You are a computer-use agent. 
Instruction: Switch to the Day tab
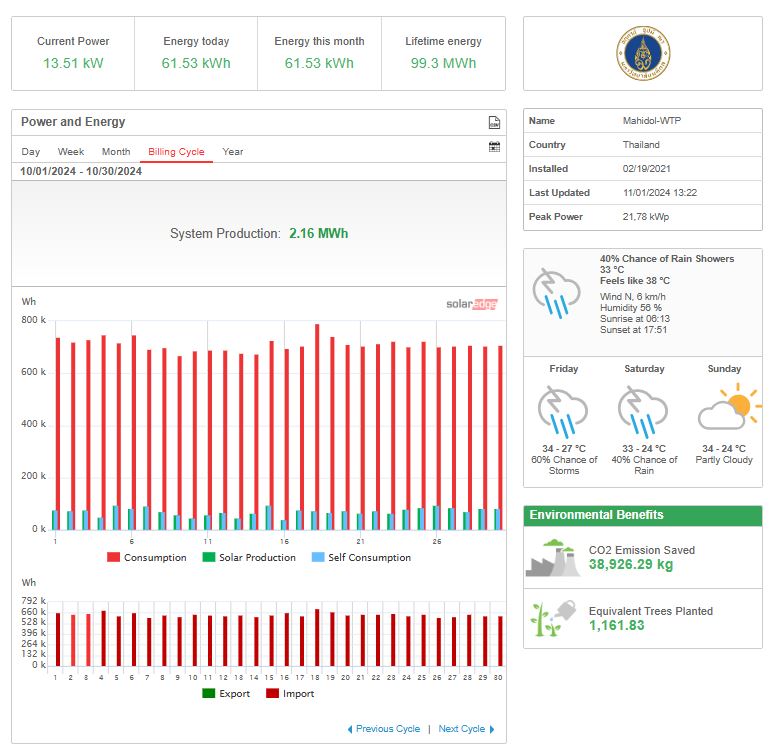click(31, 152)
